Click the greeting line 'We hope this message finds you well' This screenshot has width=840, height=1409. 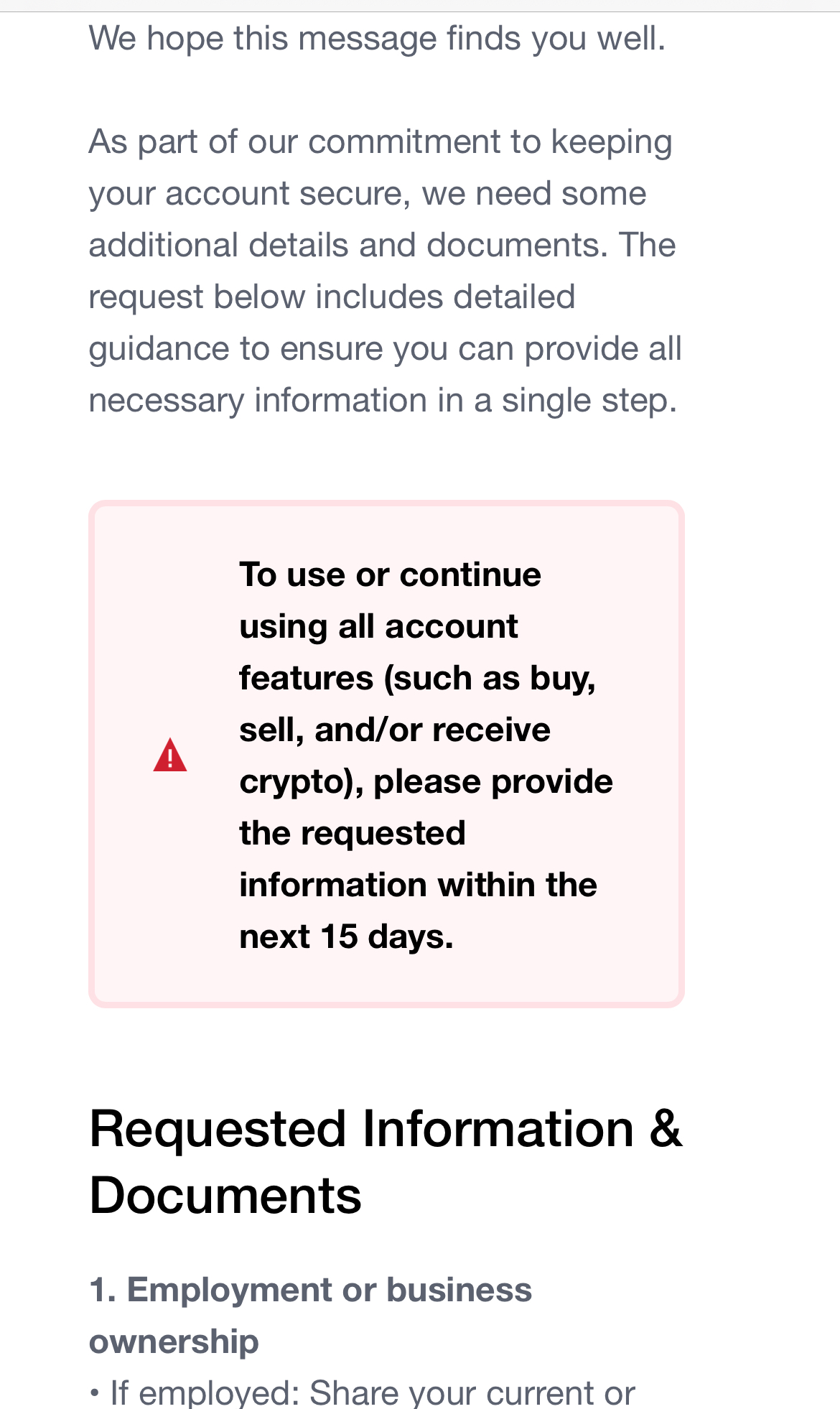pos(377,38)
